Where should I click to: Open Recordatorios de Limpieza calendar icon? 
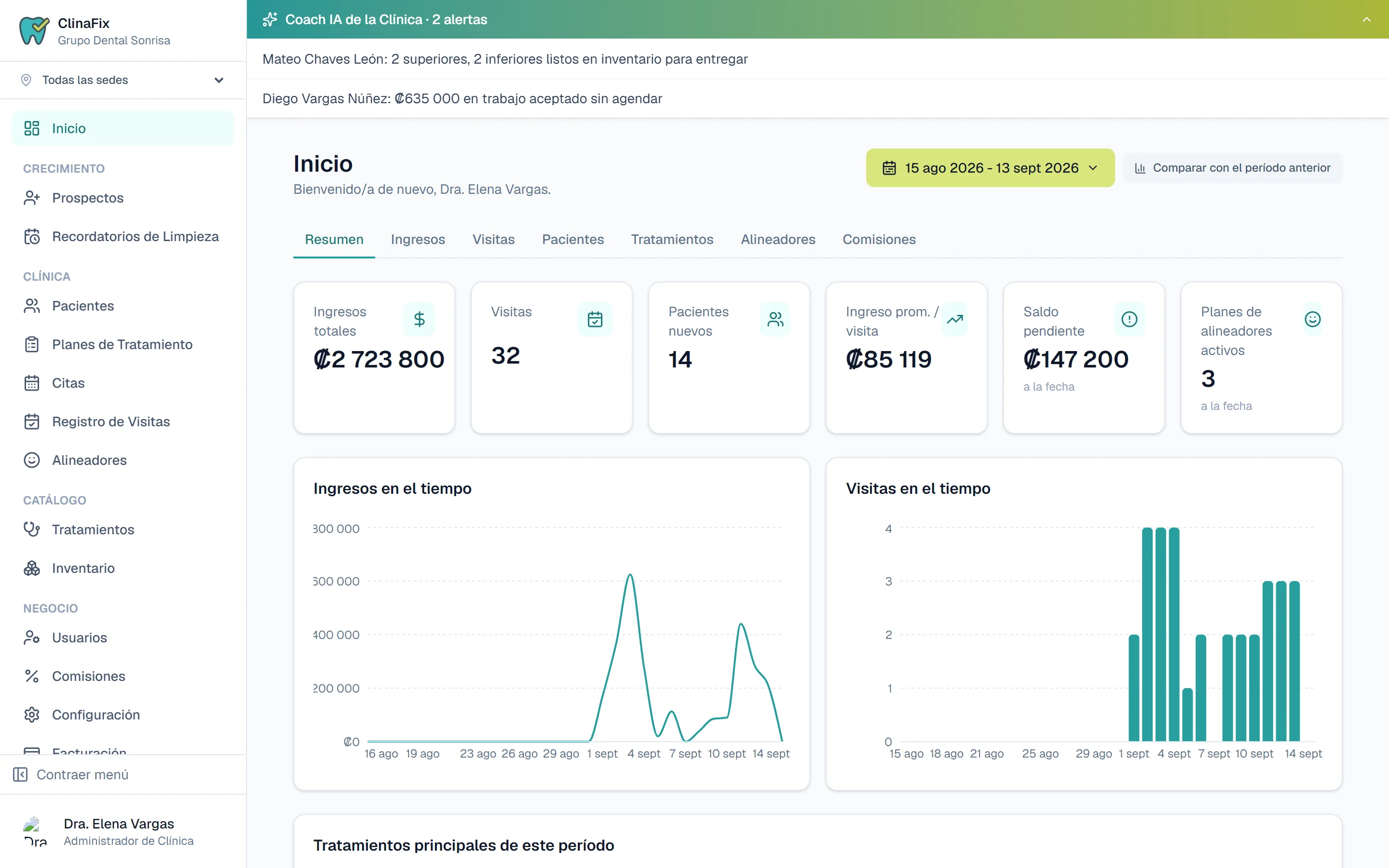31,236
